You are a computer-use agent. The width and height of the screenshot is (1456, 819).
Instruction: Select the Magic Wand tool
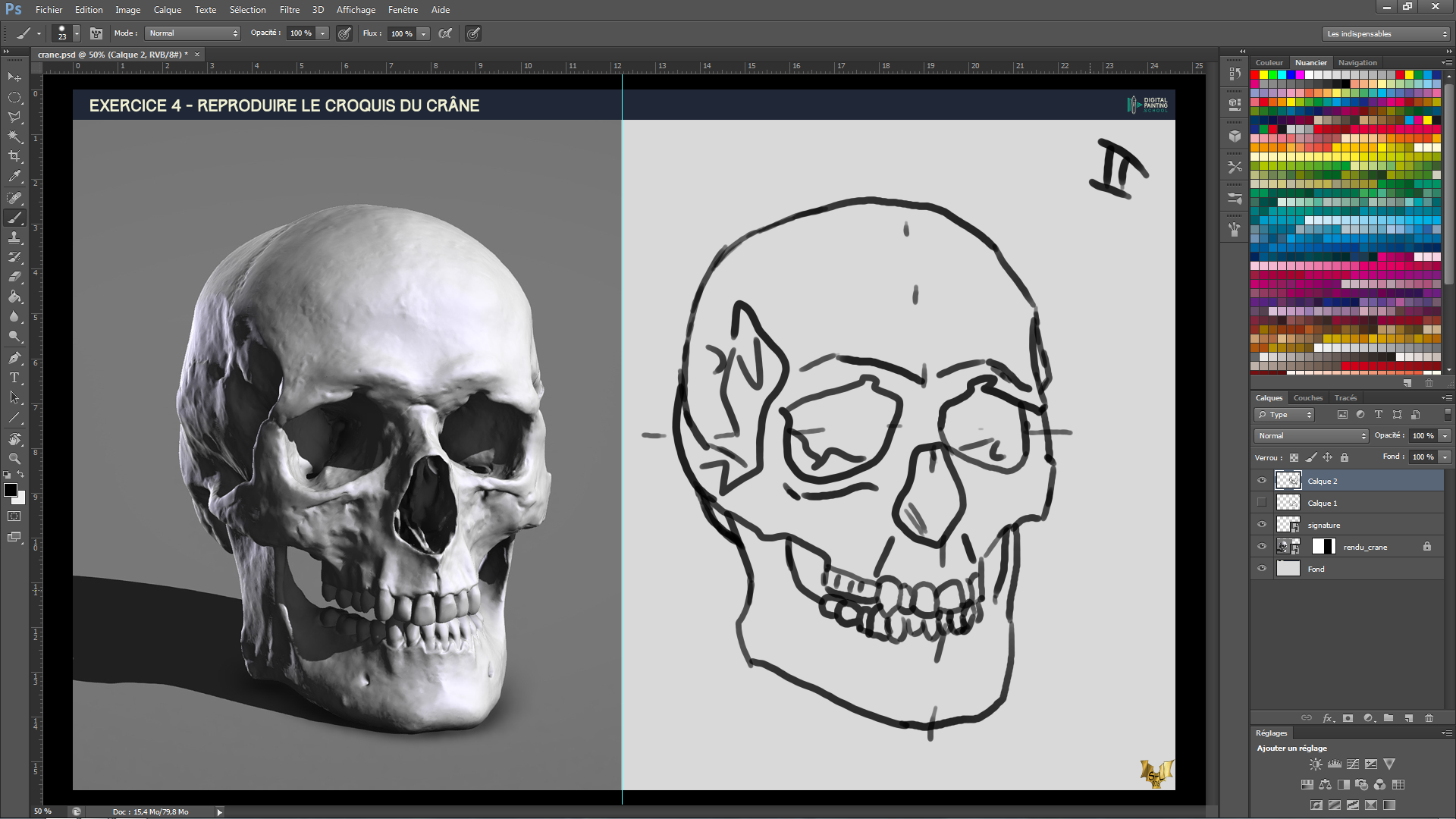(14, 136)
